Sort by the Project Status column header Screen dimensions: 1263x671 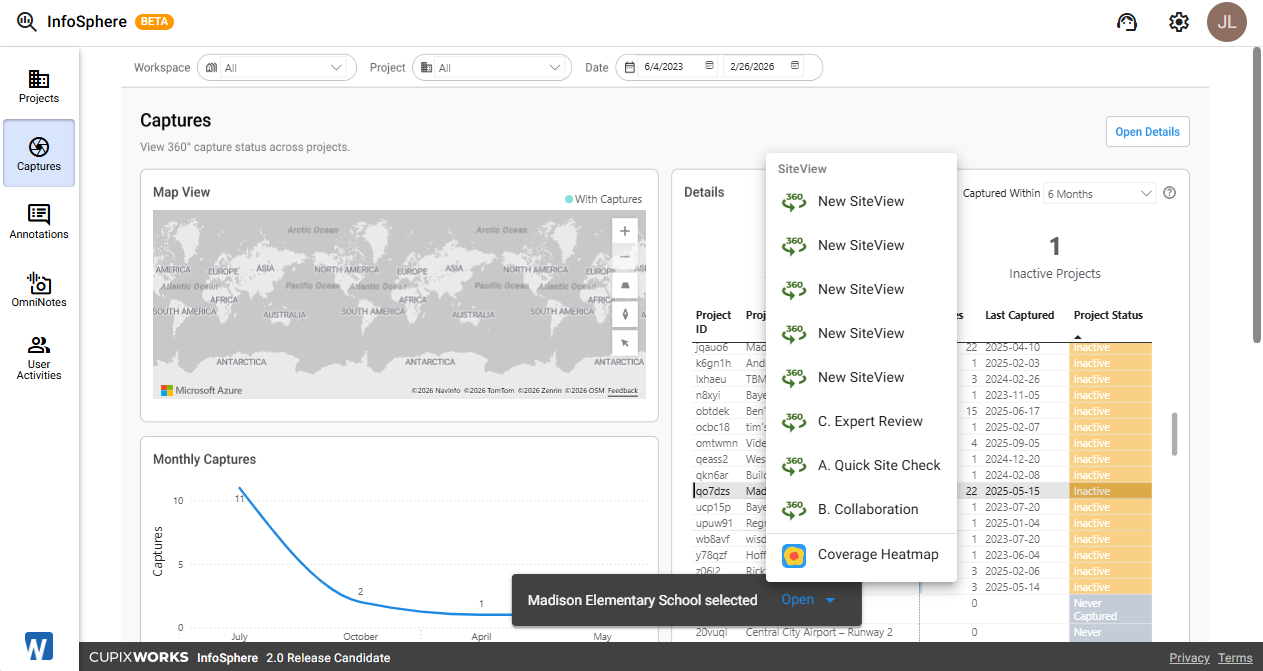[x=1108, y=315]
